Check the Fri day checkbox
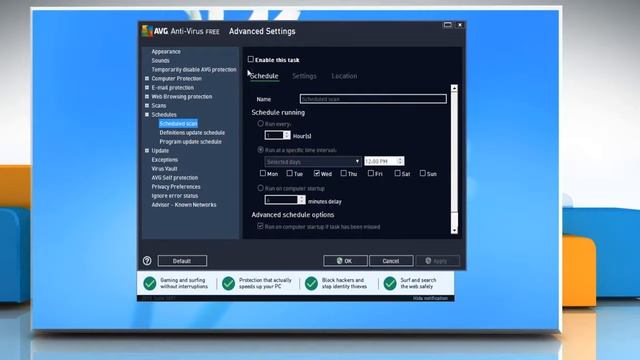This screenshot has height=360, width=640. tap(371, 173)
